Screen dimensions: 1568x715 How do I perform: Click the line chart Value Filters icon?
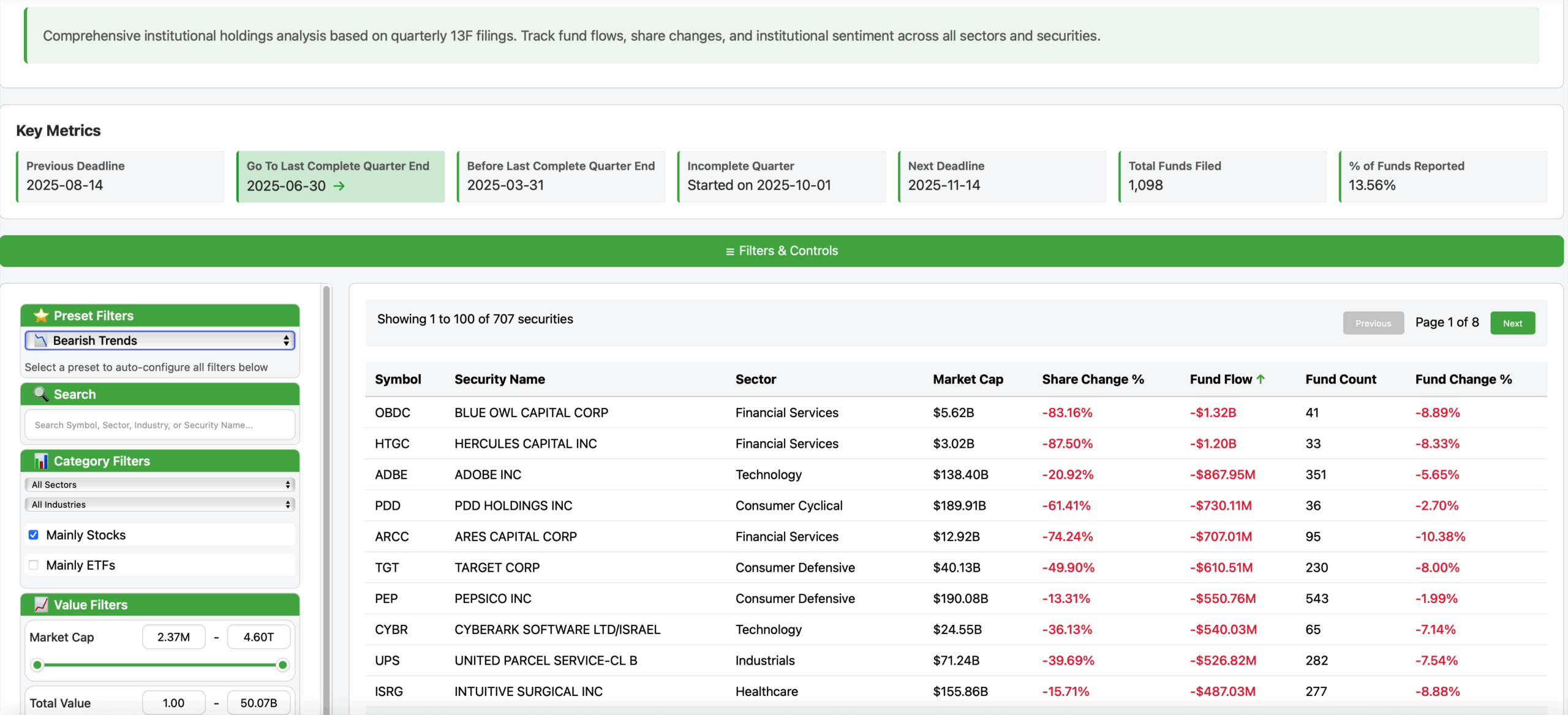[41, 605]
